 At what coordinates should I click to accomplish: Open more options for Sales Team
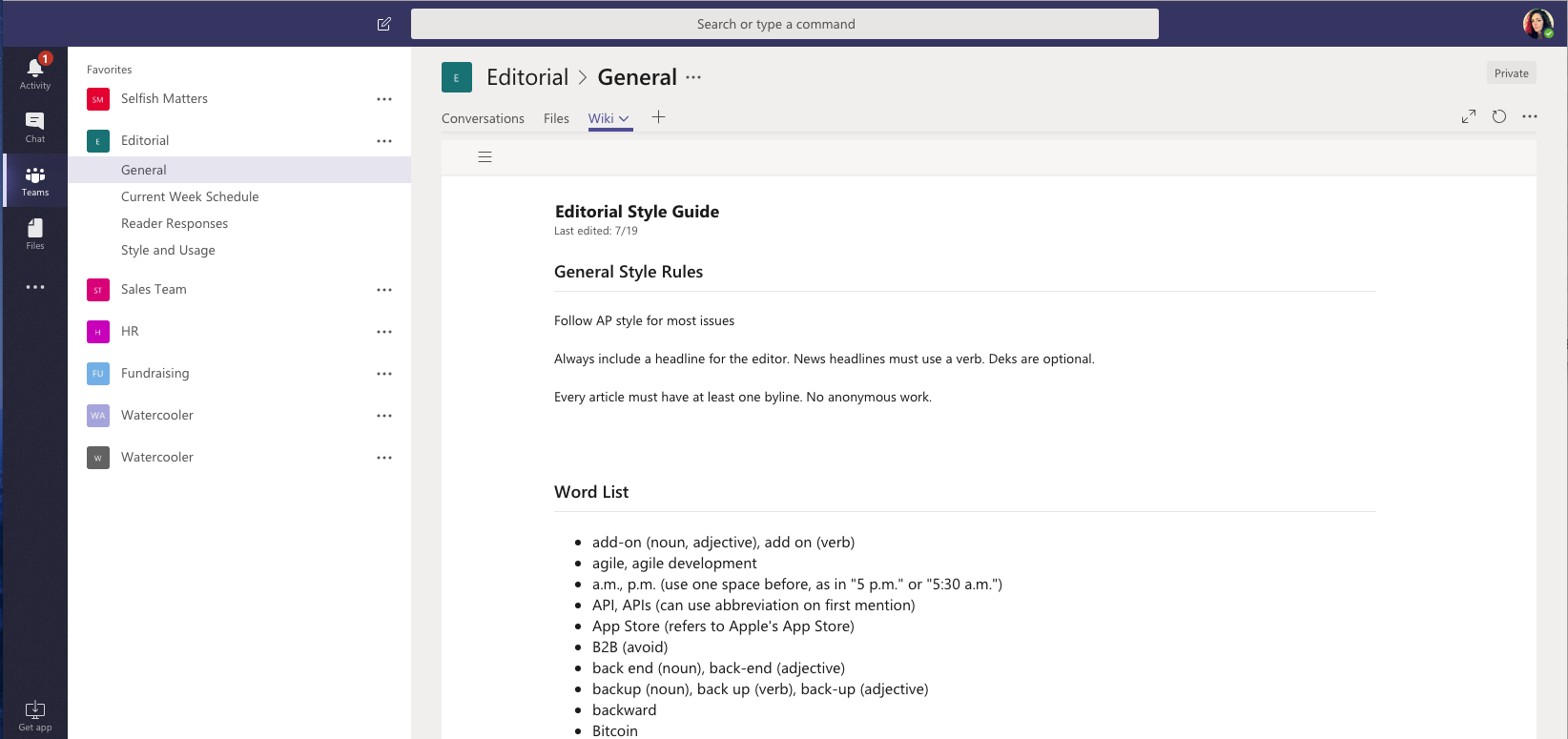384,290
